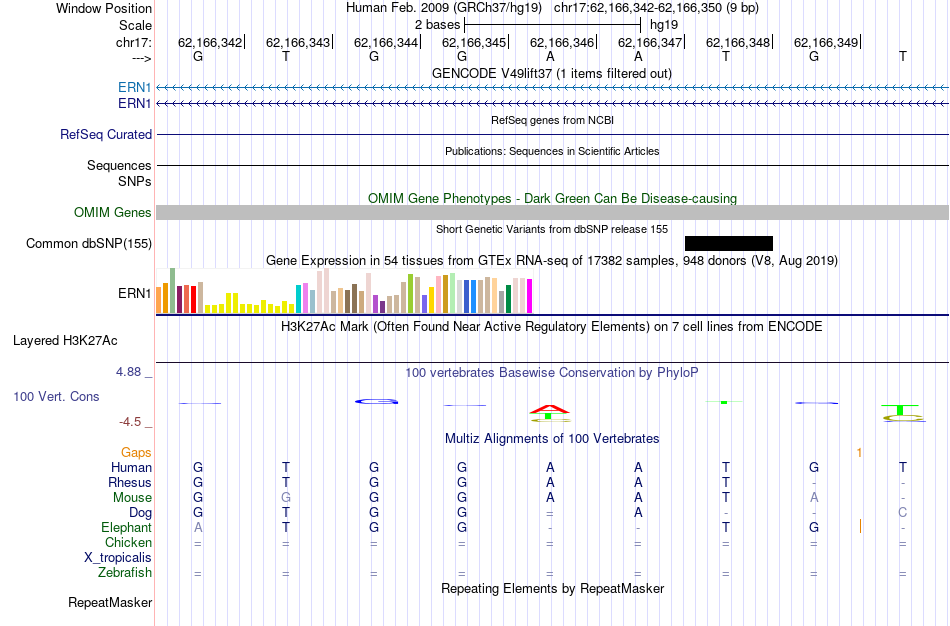The image size is (950, 626).
Task: Click '100 vertebrates Basewise Conservation by PhyloP' title
Action: click(x=552, y=373)
